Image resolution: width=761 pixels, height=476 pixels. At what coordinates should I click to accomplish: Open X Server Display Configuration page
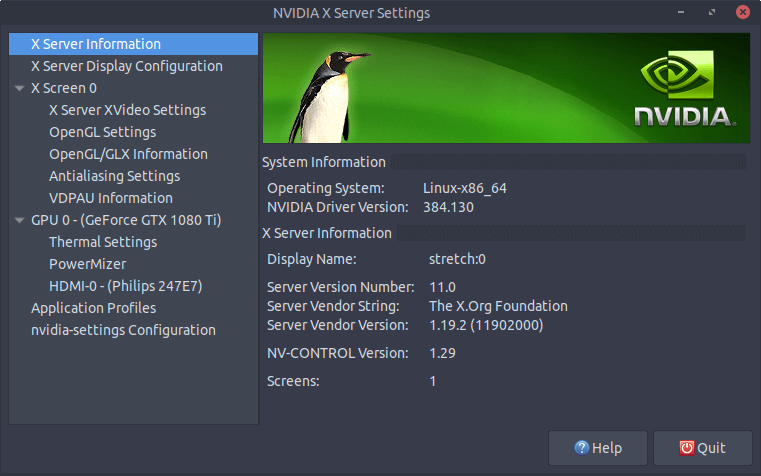pos(126,66)
